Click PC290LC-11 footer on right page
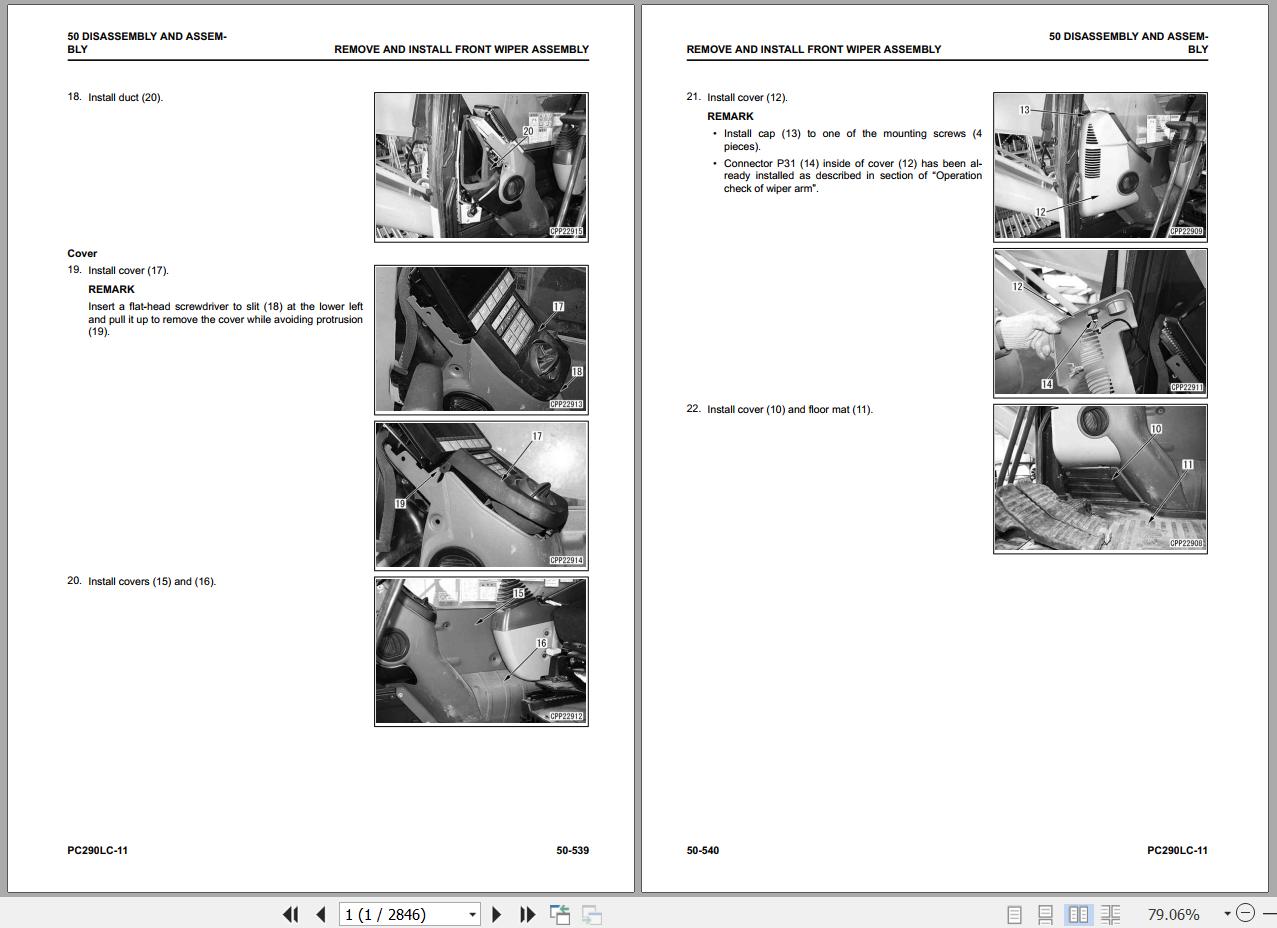The width and height of the screenshot is (1277, 928). 1177,850
